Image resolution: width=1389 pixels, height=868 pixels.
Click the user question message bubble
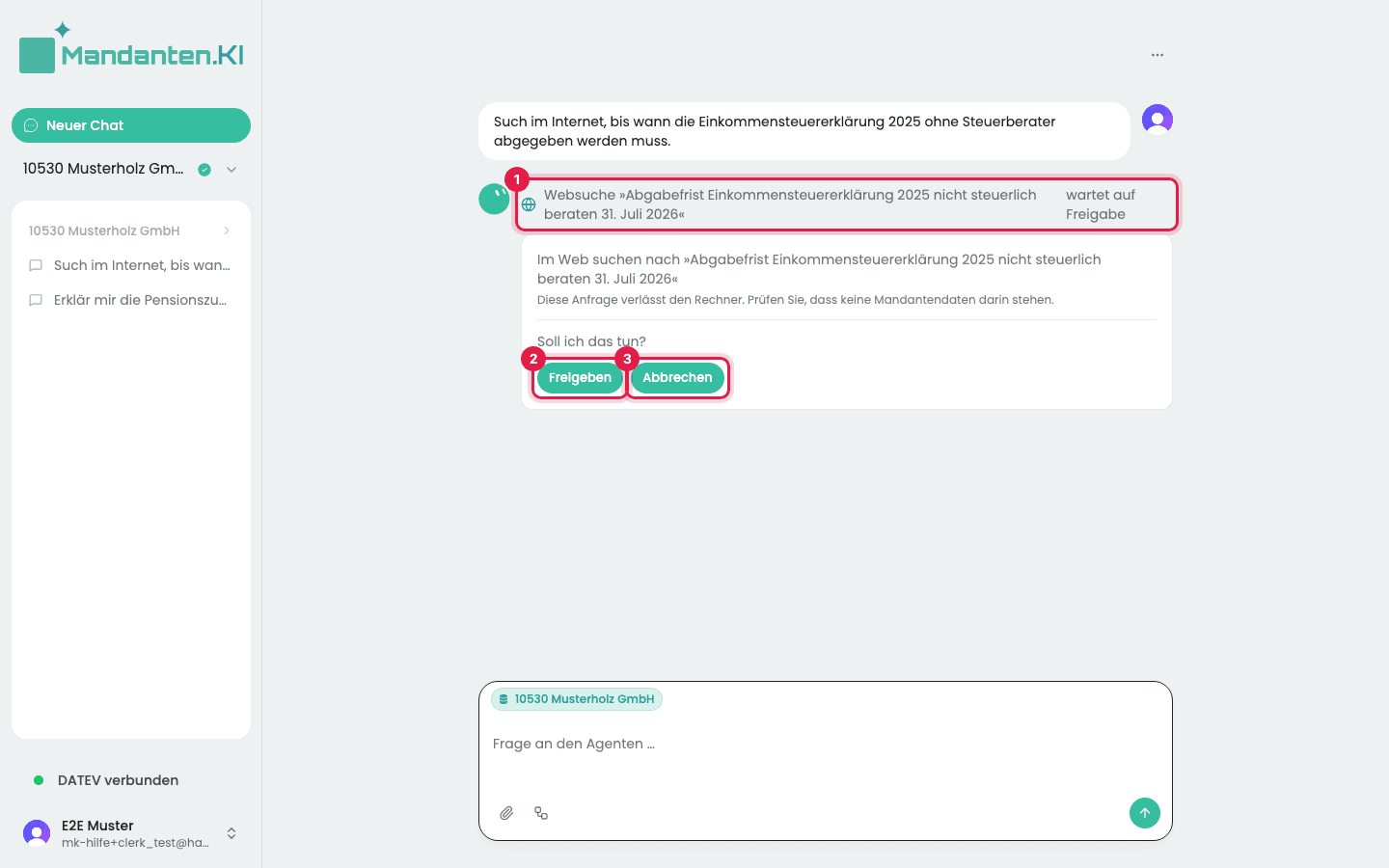coord(804,131)
